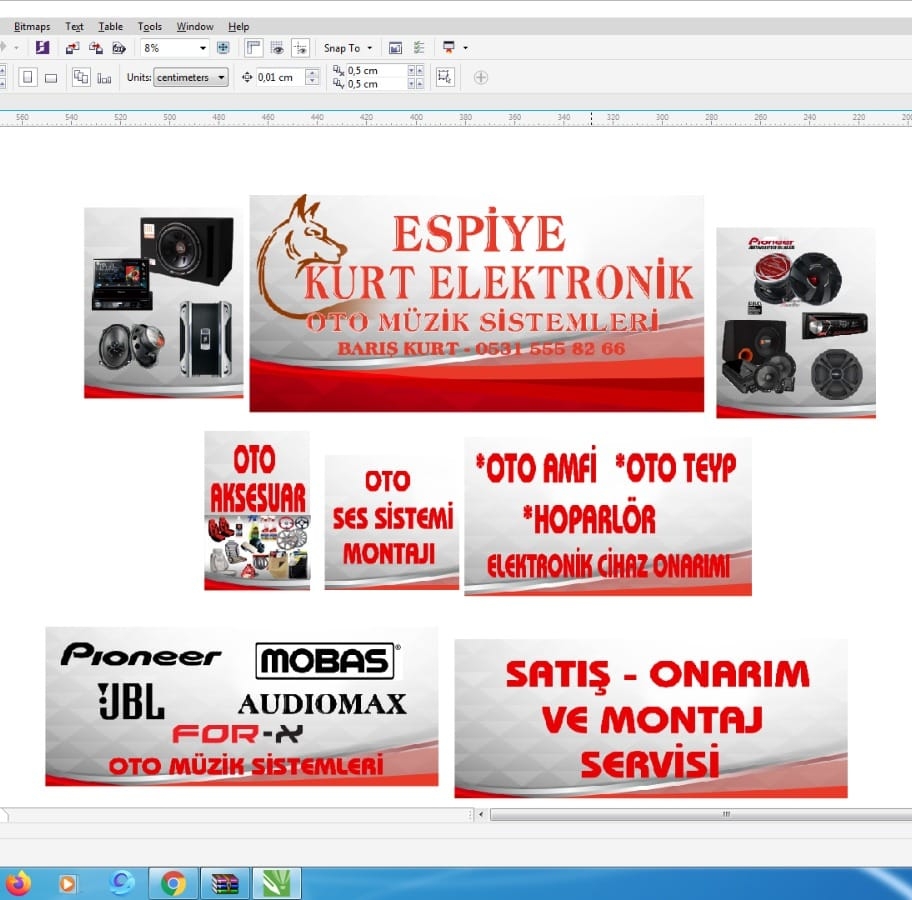Screen dimensions: 912x900
Task: Select the left car audio products image
Action: pyautogui.click(x=163, y=303)
